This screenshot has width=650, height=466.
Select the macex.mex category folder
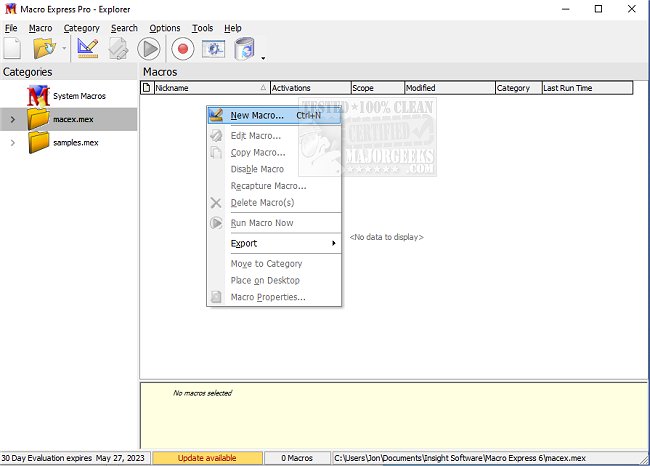(73, 119)
